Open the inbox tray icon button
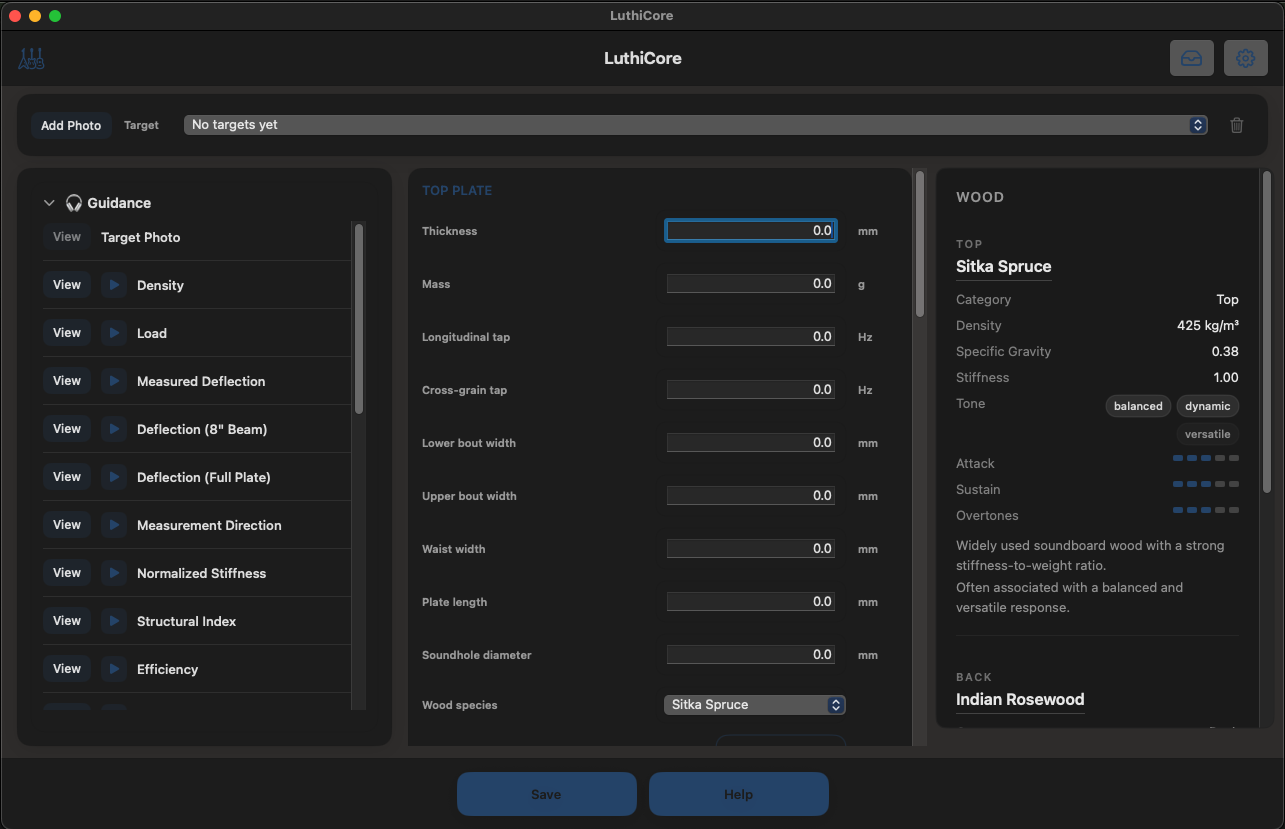The image size is (1285, 829). tap(1192, 58)
